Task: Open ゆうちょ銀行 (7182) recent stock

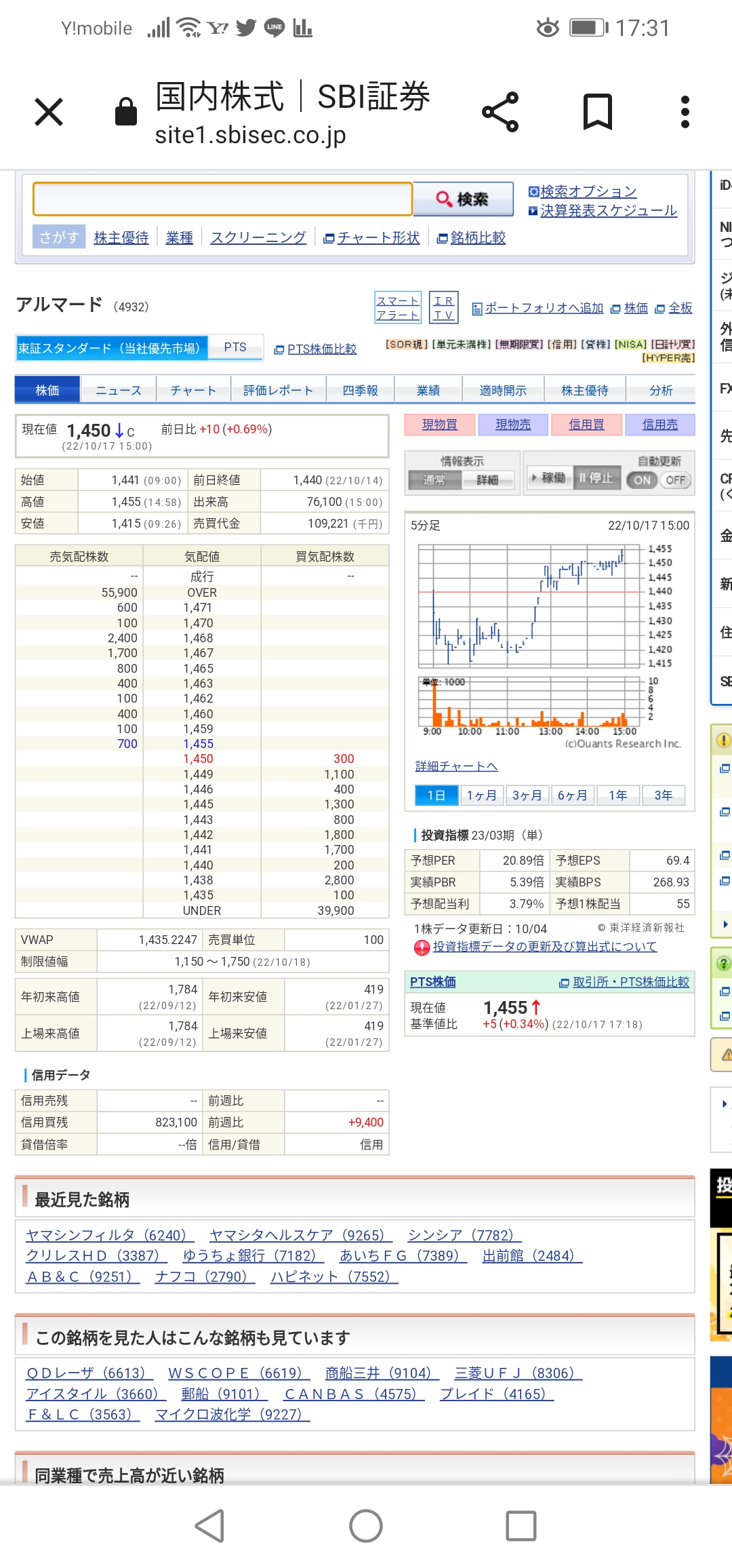Action: [253, 1256]
